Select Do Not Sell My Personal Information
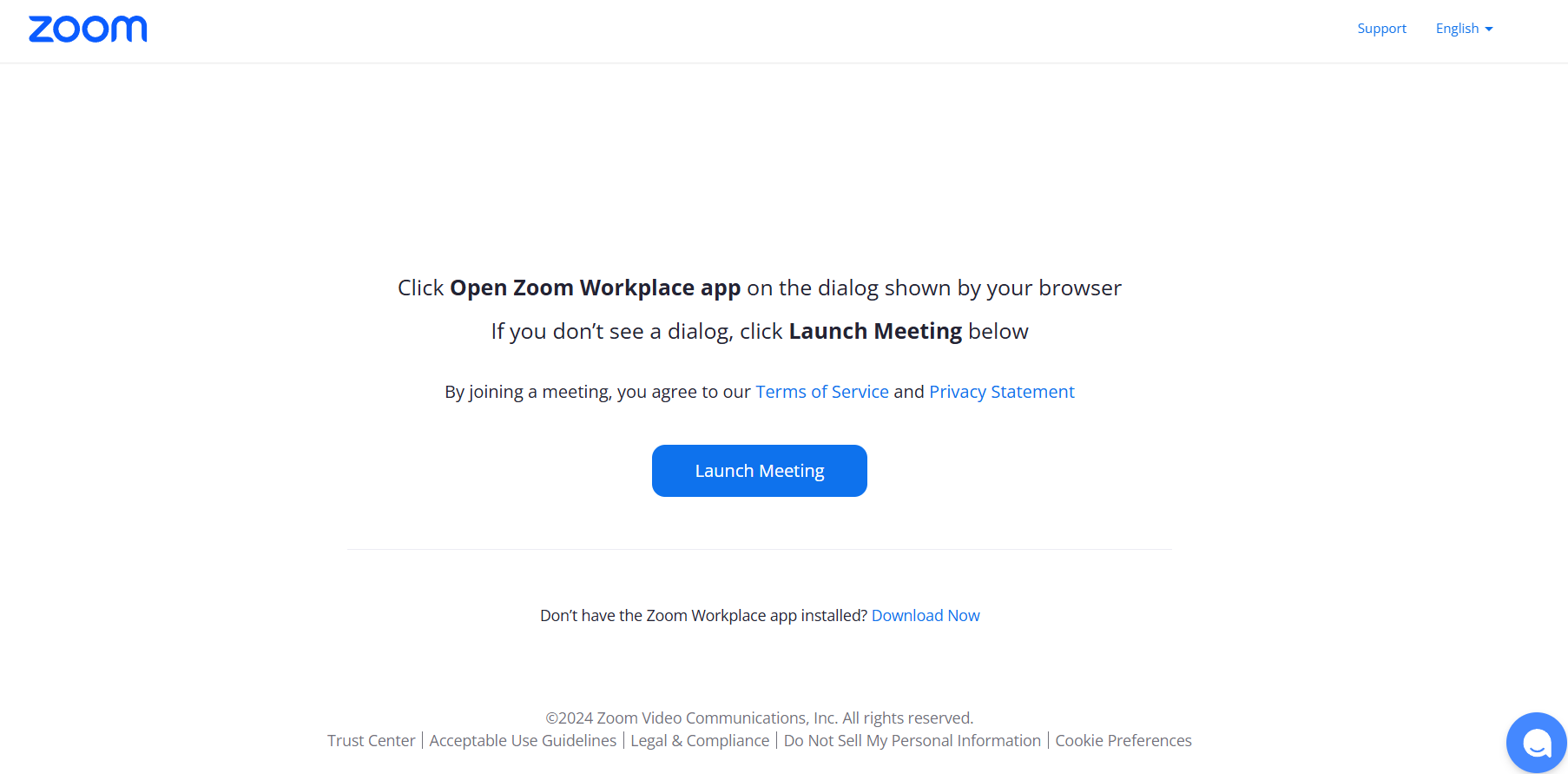Viewport: 1568px width, 774px height. click(912, 741)
